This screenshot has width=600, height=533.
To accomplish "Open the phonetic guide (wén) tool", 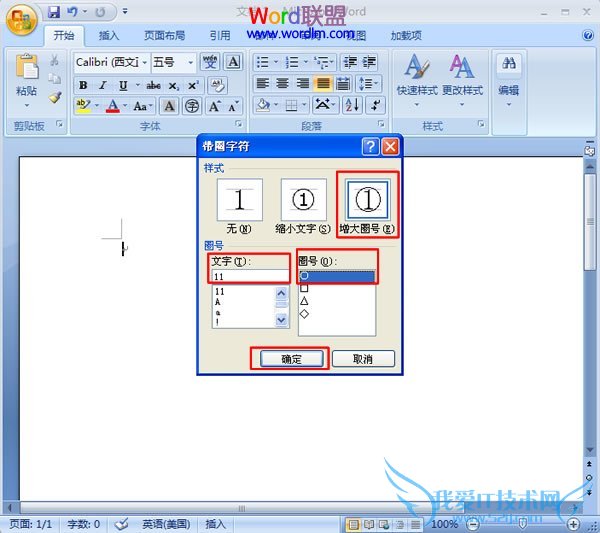I will [x=210, y=62].
